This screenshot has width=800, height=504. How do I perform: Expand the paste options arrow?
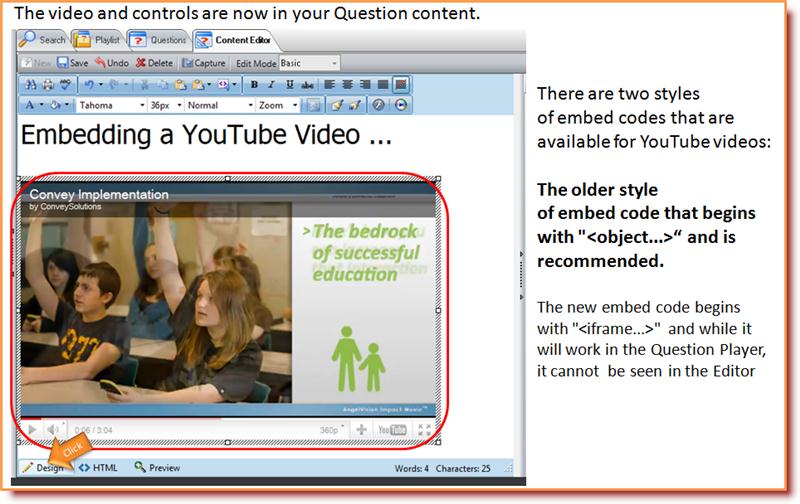[209, 85]
